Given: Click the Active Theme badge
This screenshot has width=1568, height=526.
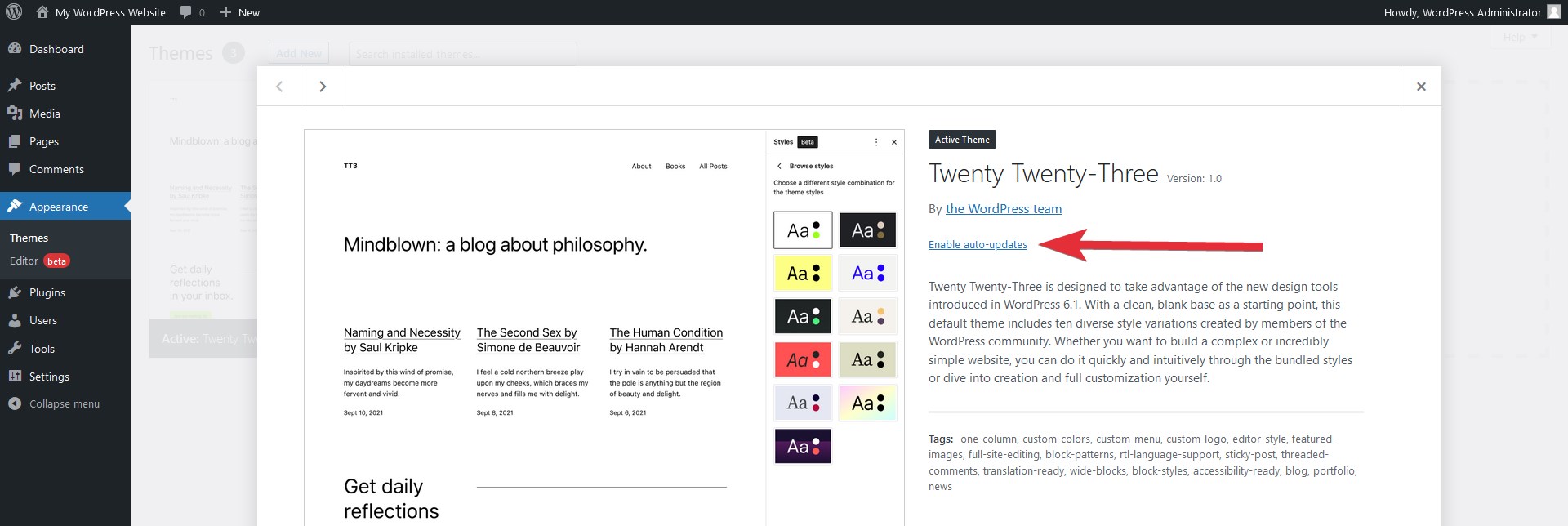Looking at the screenshot, I should pyautogui.click(x=962, y=140).
